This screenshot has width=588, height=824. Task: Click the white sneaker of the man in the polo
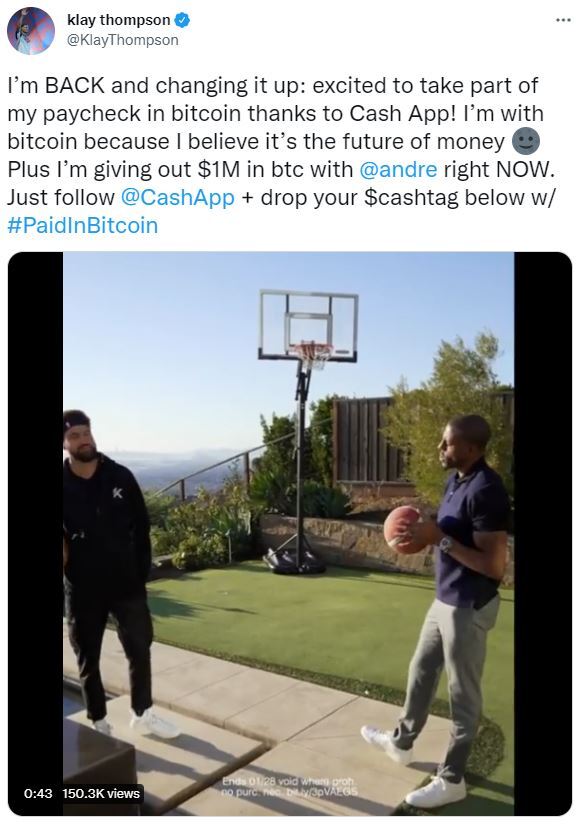point(436,791)
